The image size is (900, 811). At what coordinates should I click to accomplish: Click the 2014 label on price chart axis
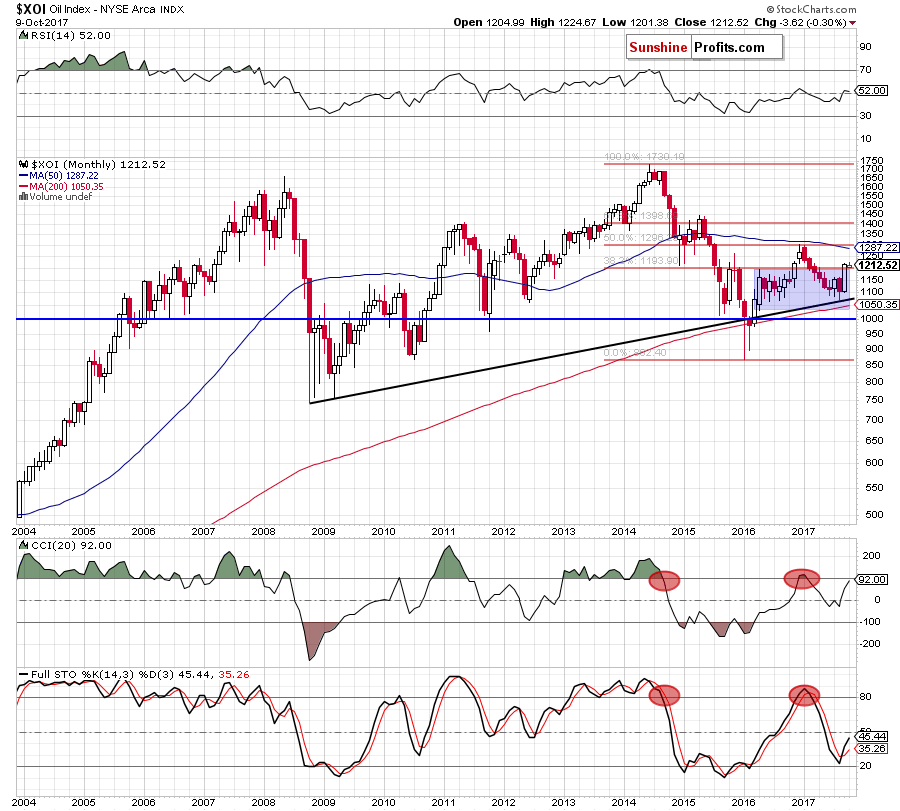point(623,531)
